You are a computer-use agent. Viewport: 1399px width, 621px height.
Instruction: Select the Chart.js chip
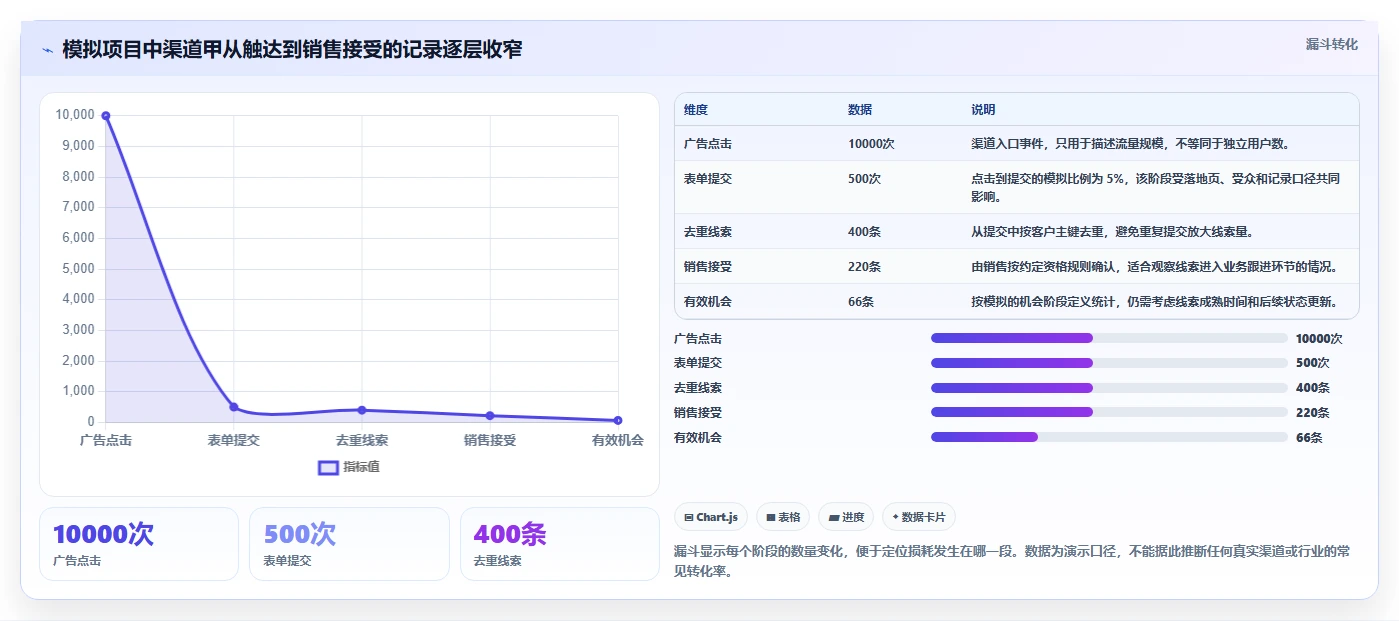711,517
